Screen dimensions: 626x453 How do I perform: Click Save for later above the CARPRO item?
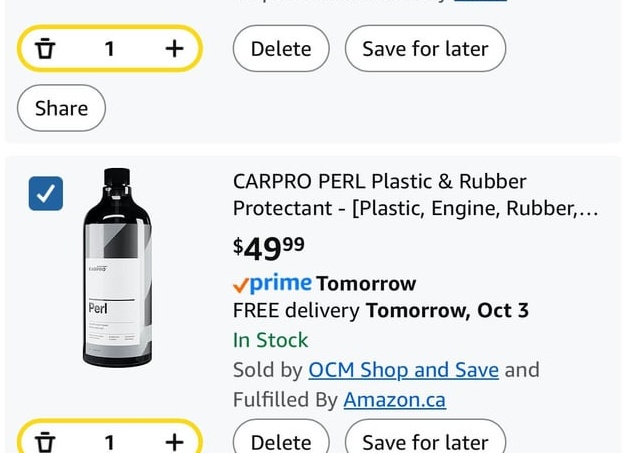425,49
